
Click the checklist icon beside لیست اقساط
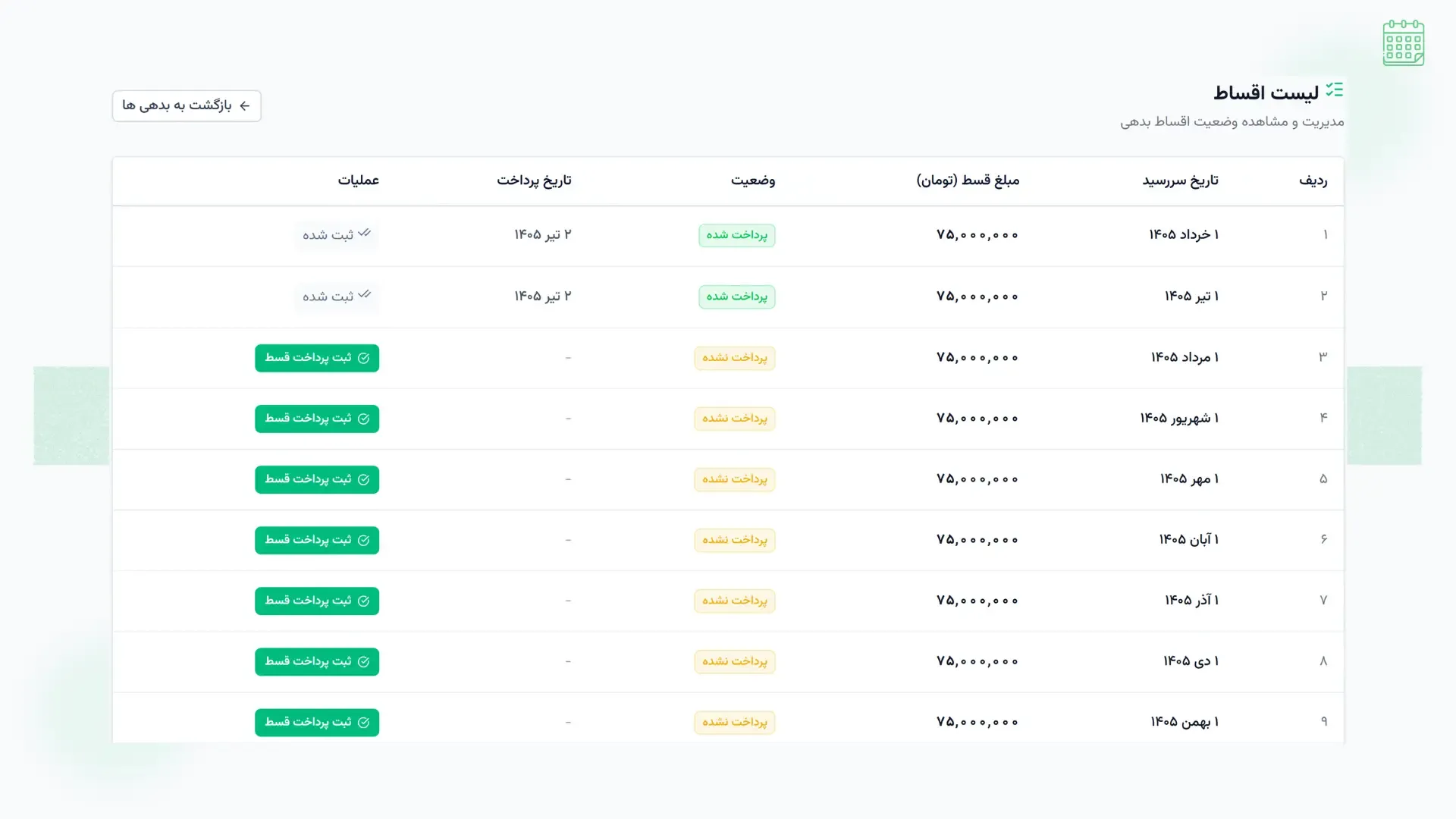tap(1335, 90)
